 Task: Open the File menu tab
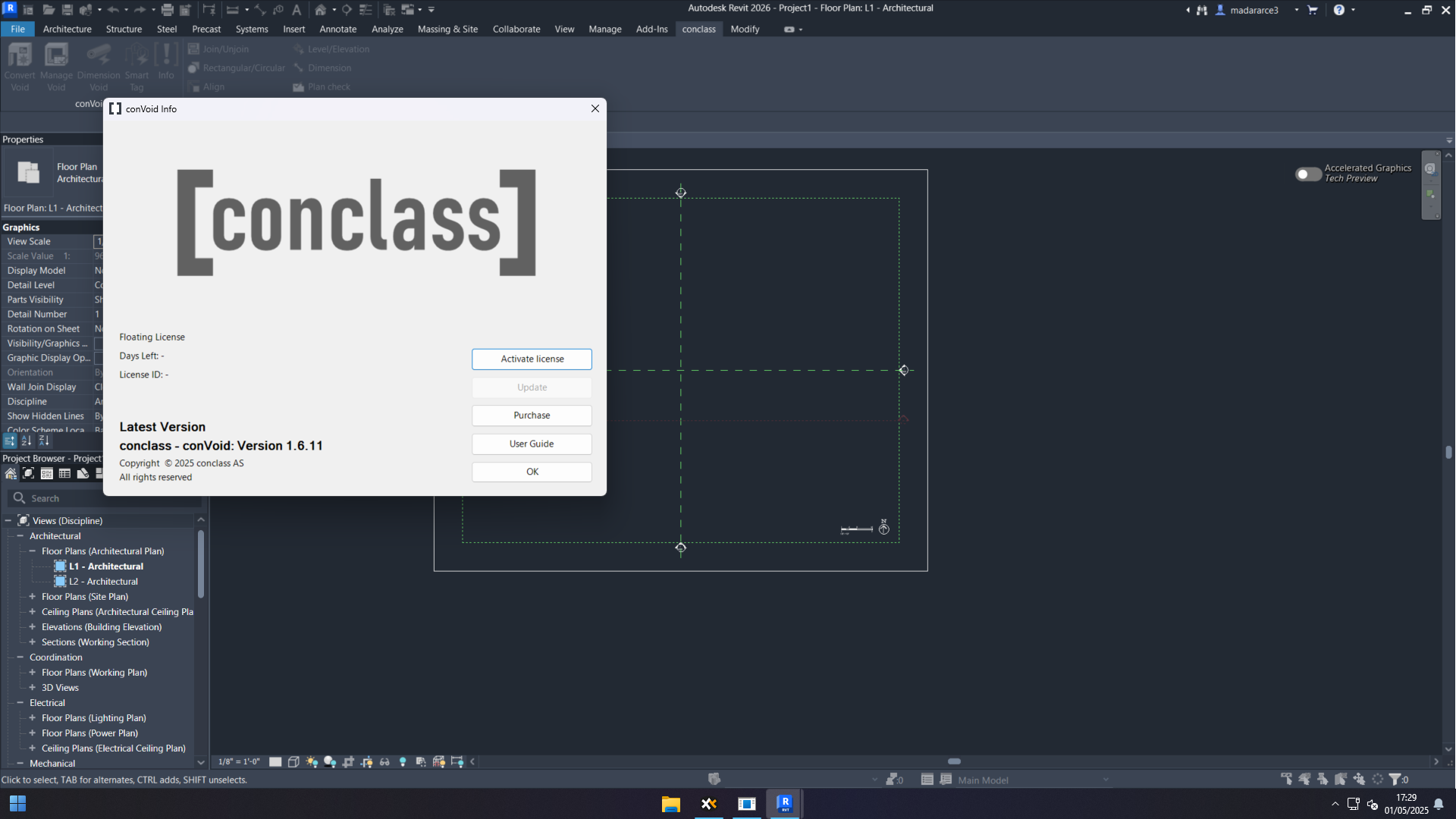pyautogui.click(x=17, y=29)
